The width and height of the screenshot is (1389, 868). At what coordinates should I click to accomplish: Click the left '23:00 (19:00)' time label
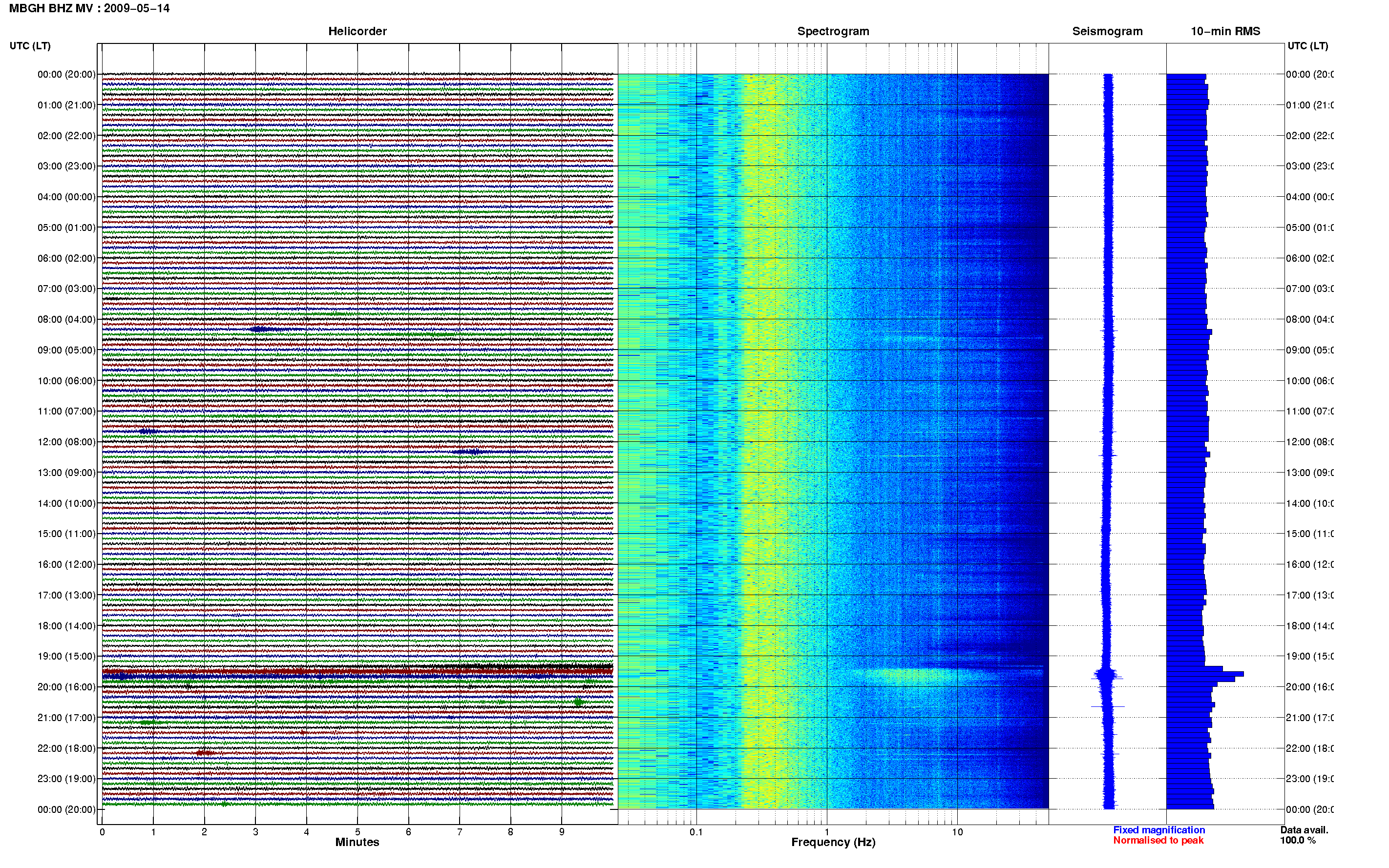pos(66,779)
